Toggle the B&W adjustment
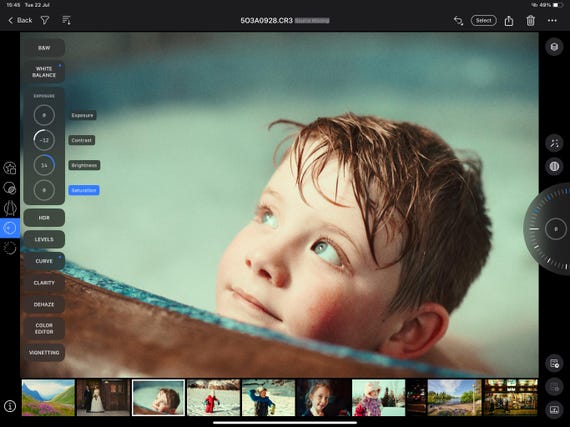570x427 pixels. coord(44,48)
